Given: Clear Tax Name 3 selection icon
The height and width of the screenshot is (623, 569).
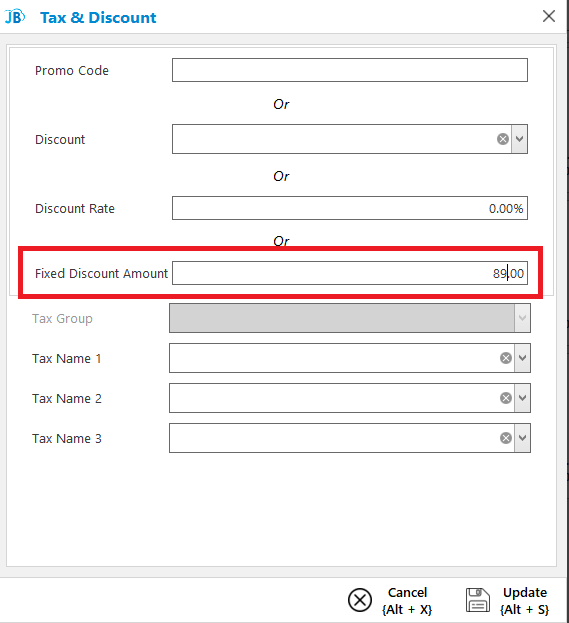Looking at the screenshot, I should pyautogui.click(x=505, y=438).
